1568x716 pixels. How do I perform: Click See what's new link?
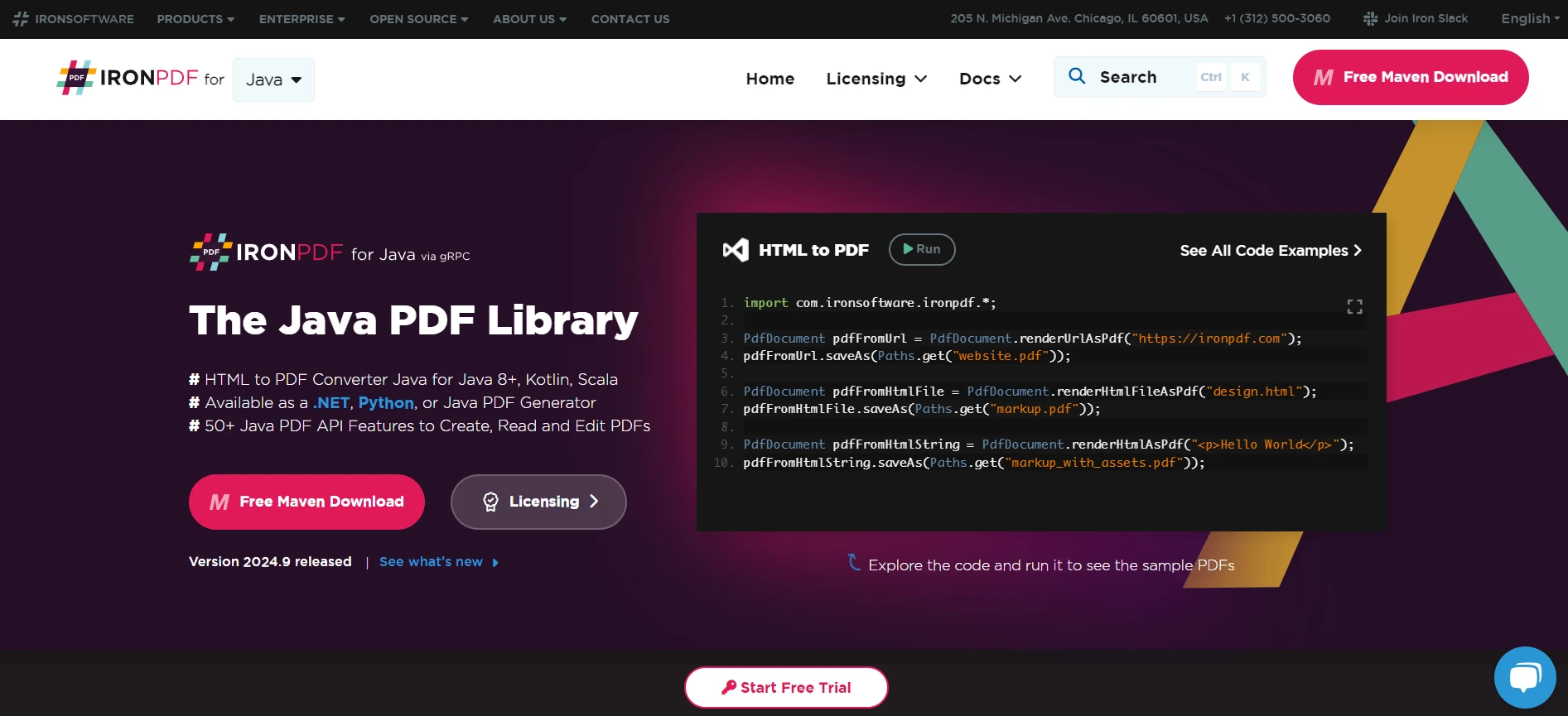coord(439,562)
